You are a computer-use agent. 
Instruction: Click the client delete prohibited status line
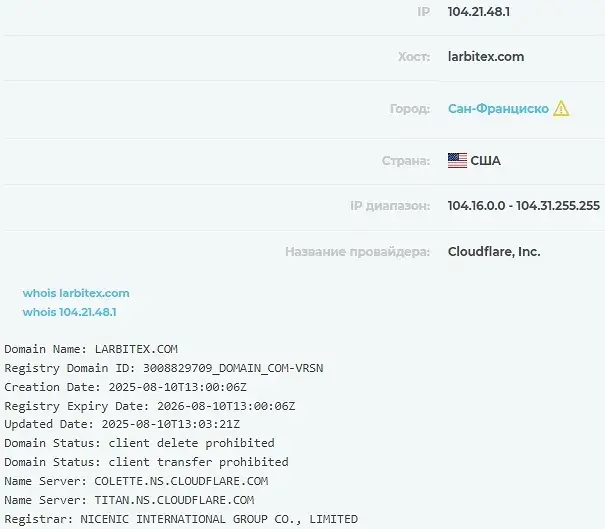(139, 443)
